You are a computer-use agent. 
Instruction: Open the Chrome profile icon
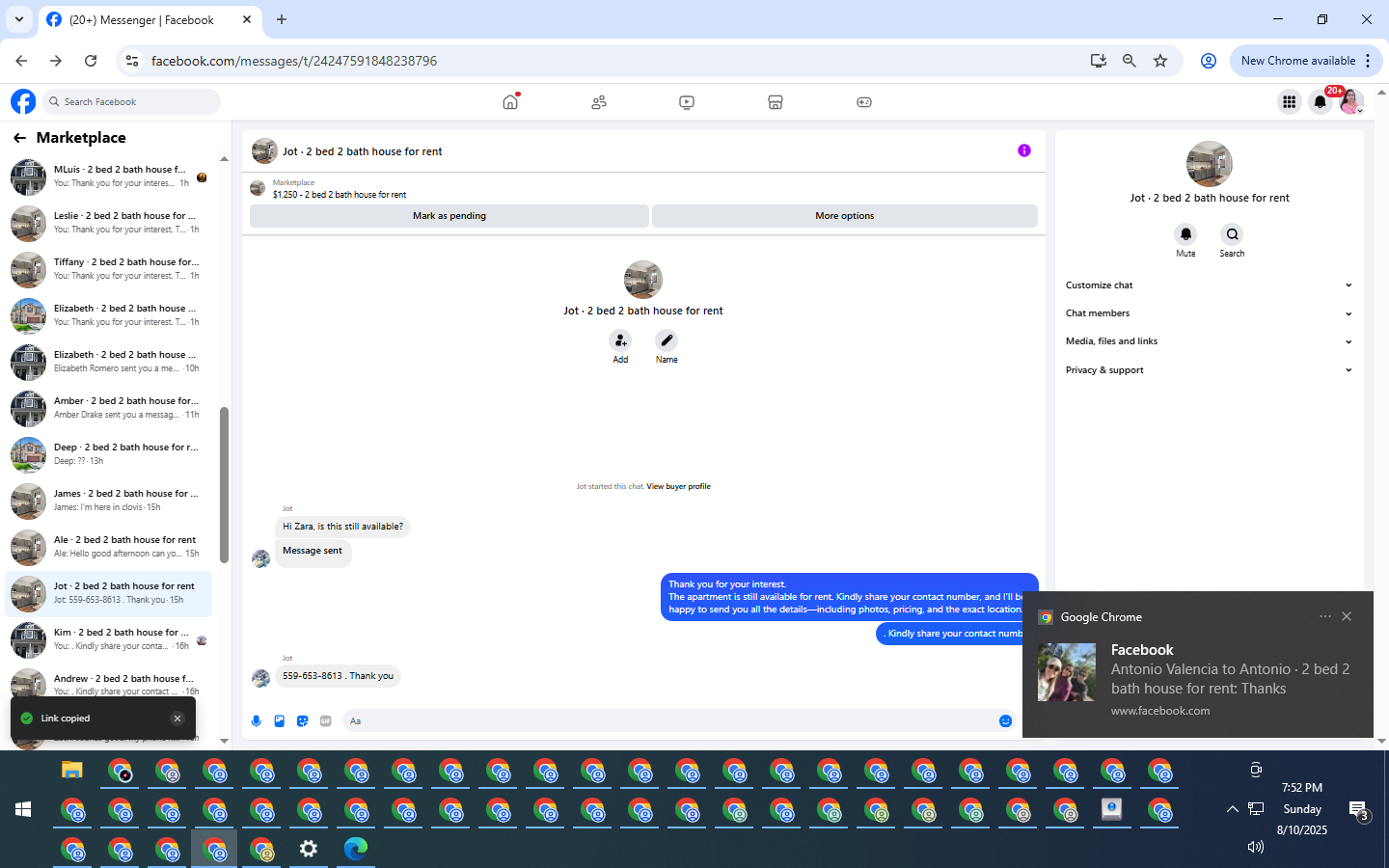coord(1208,61)
